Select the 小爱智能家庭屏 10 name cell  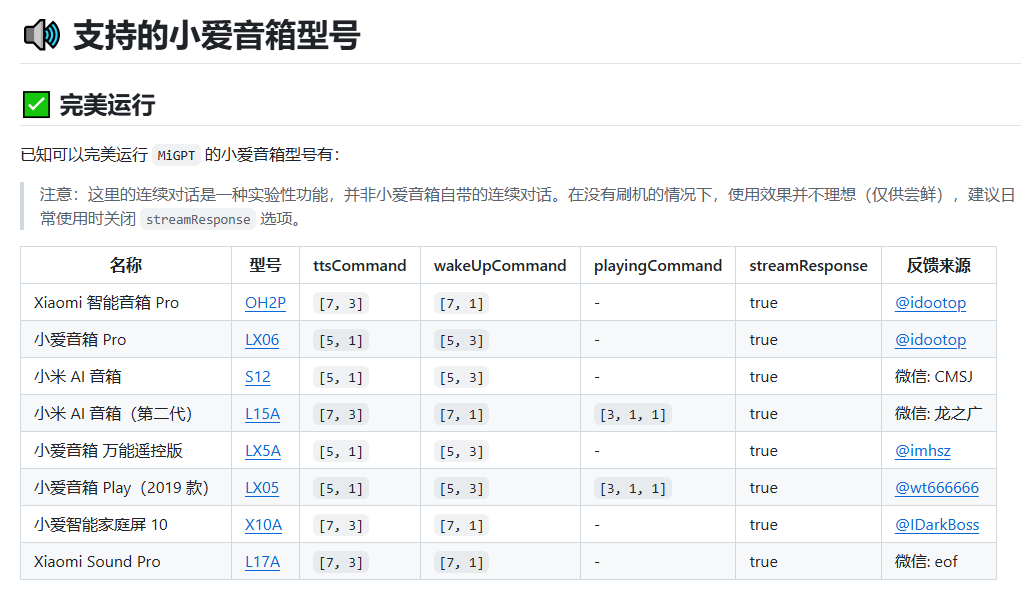[x=126, y=525]
